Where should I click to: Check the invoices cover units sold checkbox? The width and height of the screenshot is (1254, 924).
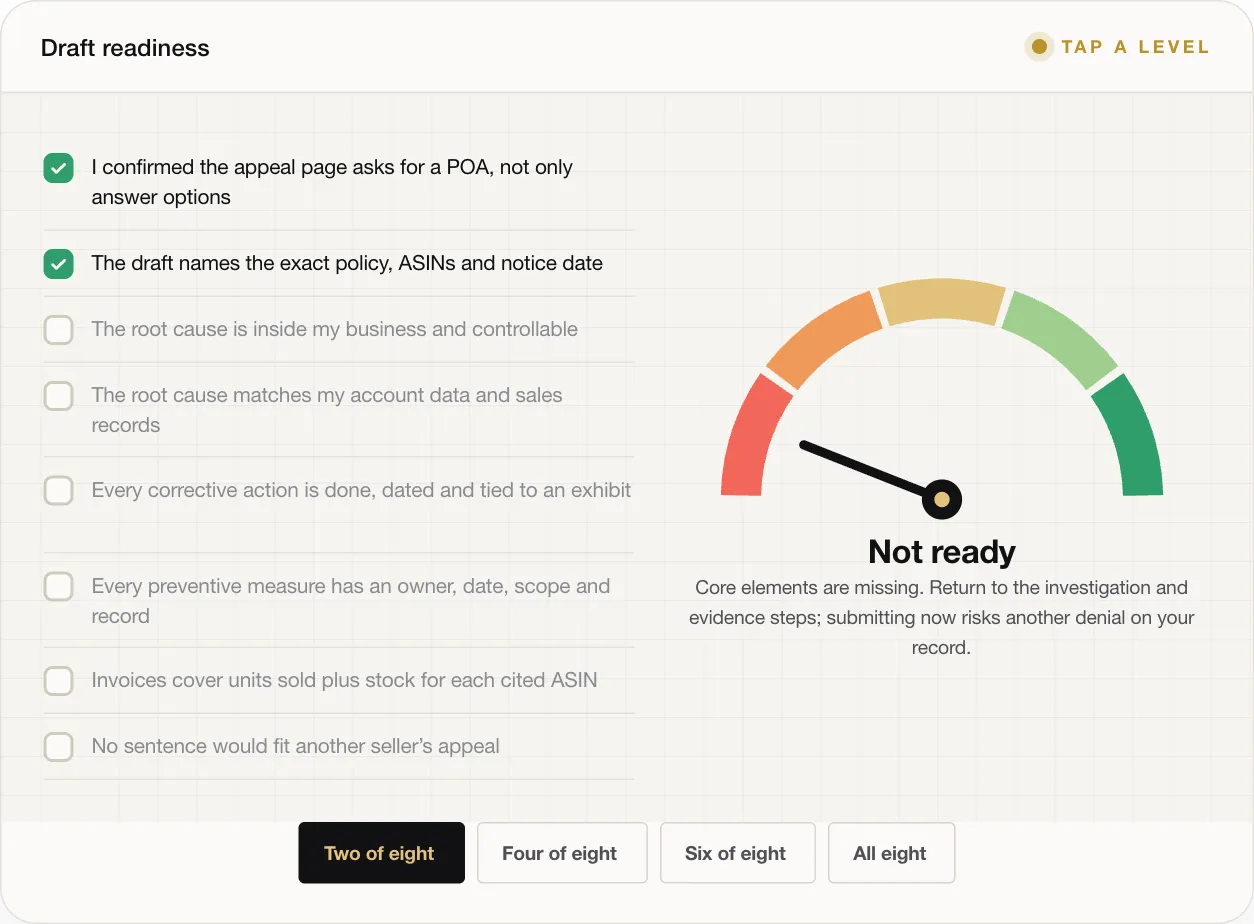(59, 681)
